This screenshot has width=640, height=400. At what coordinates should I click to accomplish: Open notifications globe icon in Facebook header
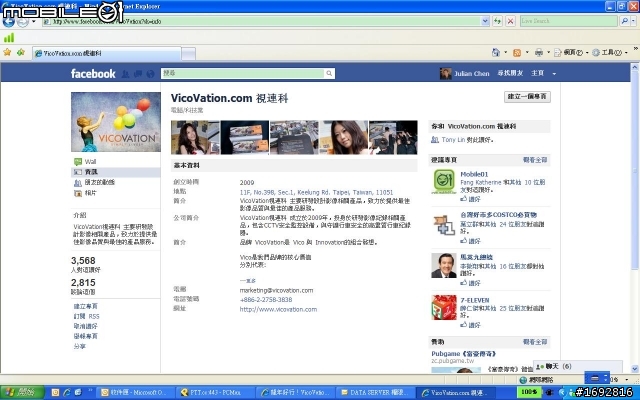(x=150, y=74)
